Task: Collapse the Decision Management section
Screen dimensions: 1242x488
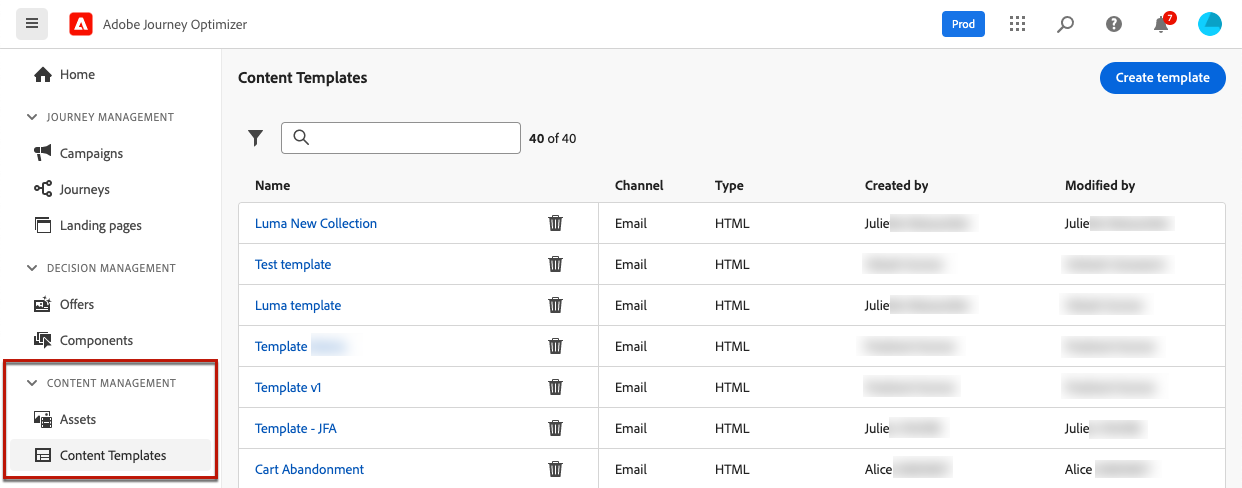Action: click(32, 268)
